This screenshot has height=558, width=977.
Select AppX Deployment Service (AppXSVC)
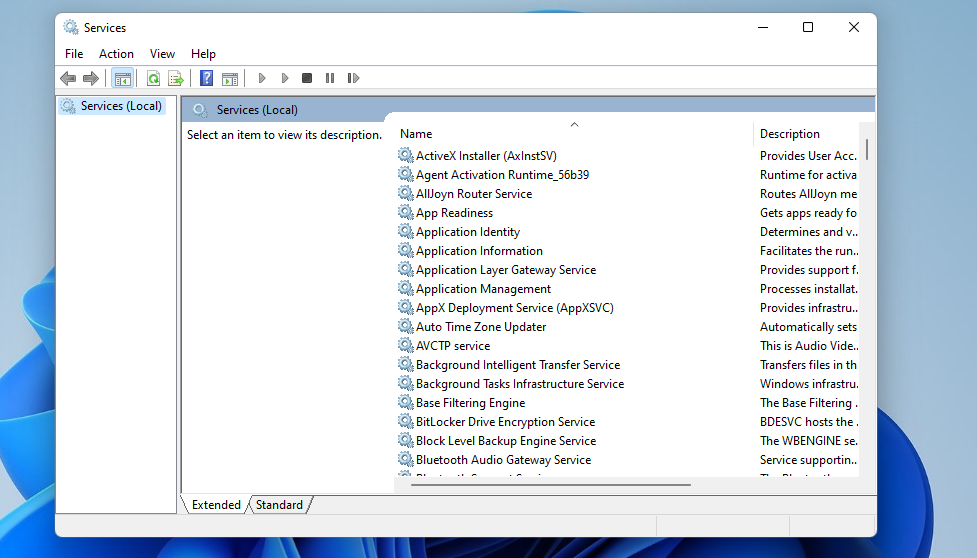pyautogui.click(x=515, y=308)
